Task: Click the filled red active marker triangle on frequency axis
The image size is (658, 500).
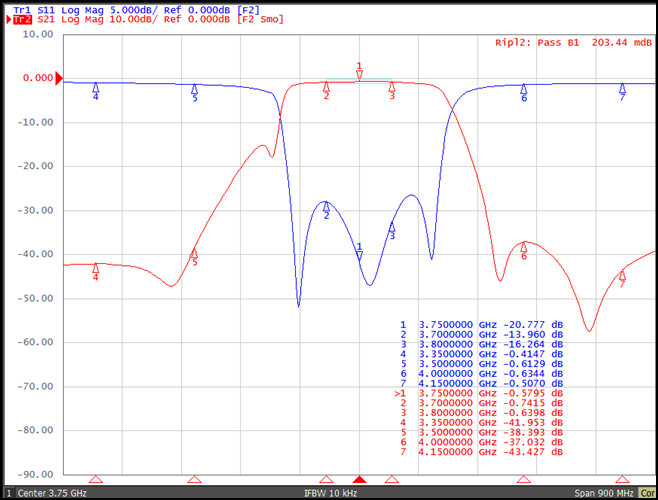Action: [x=359, y=479]
